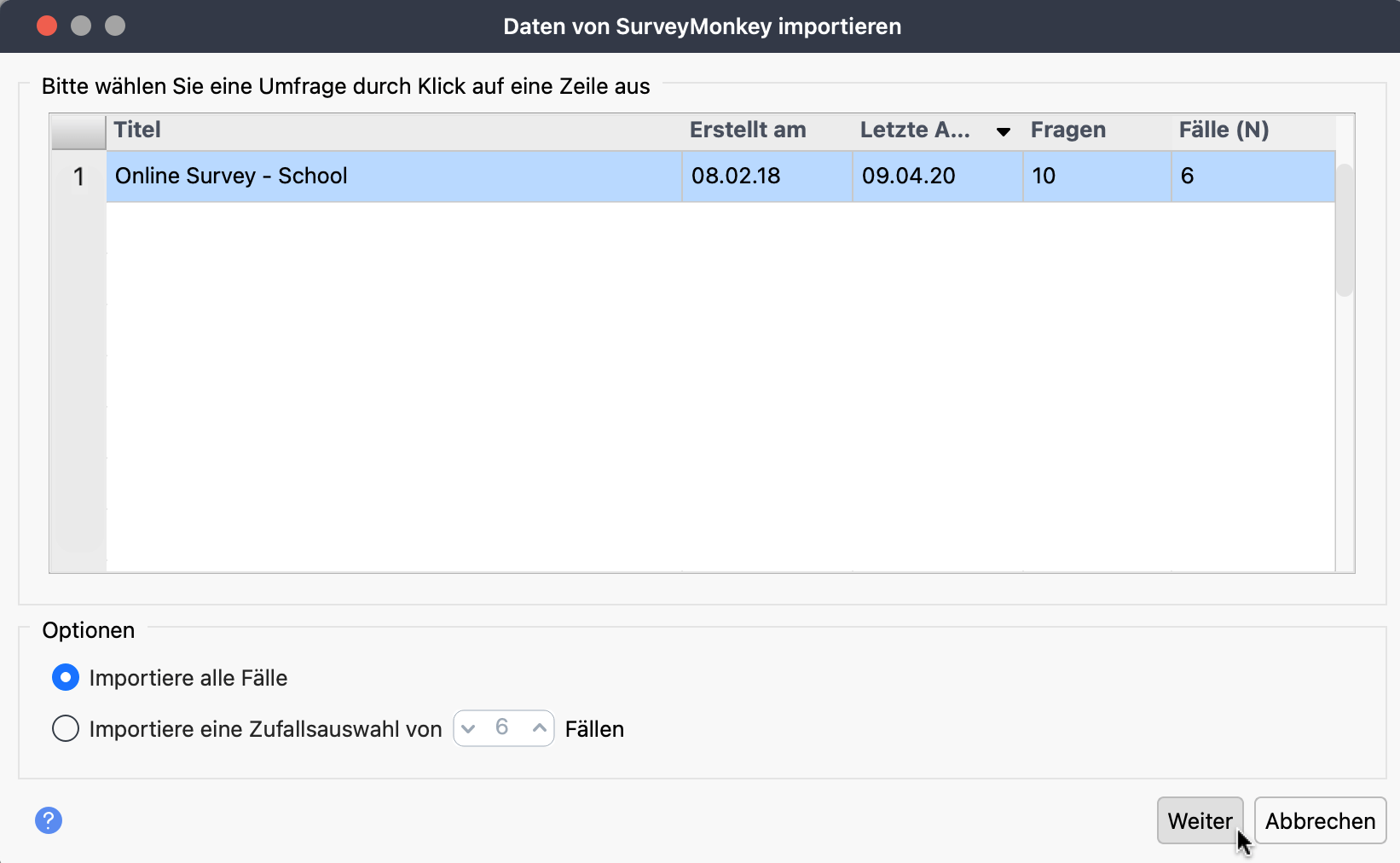1400x863 pixels.
Task: Click the last modified 09.04.20 cell
Action: pyautogui.click(x=938, y=177)
